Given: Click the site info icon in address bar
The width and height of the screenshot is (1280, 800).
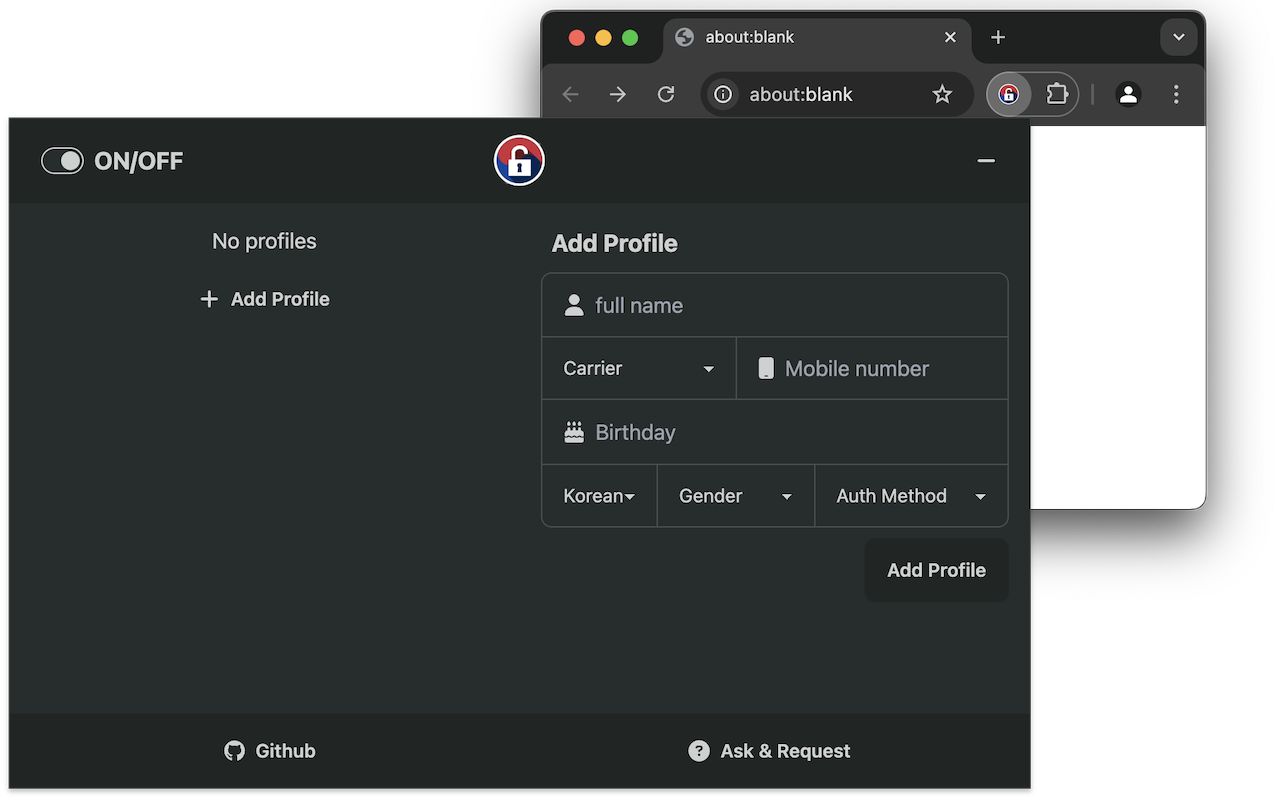Looking at the screenshot, I should pyautogui.click(x=723, y=94).
